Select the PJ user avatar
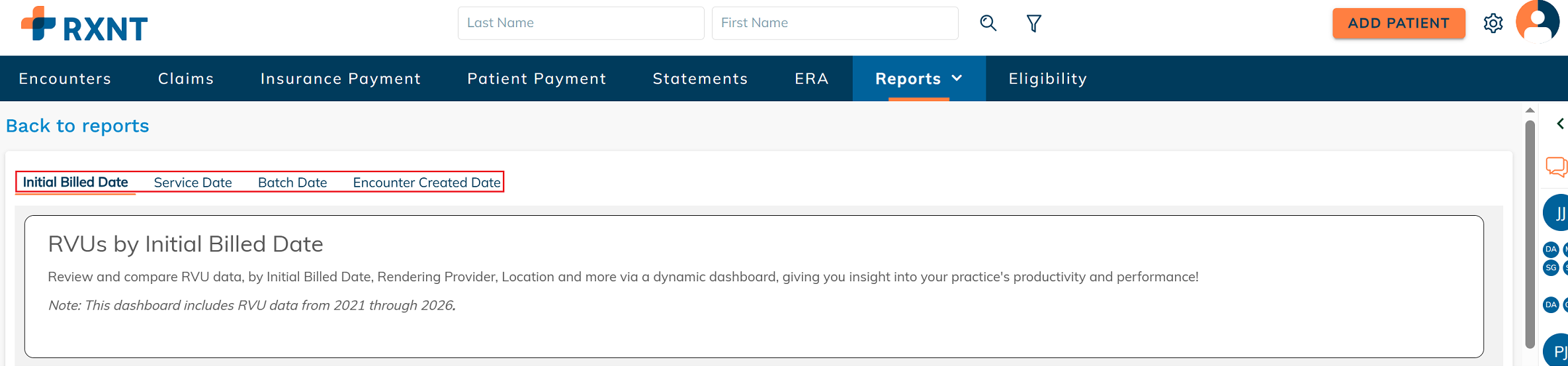This screenshot has height=366, width=1568. point(1557,351)
